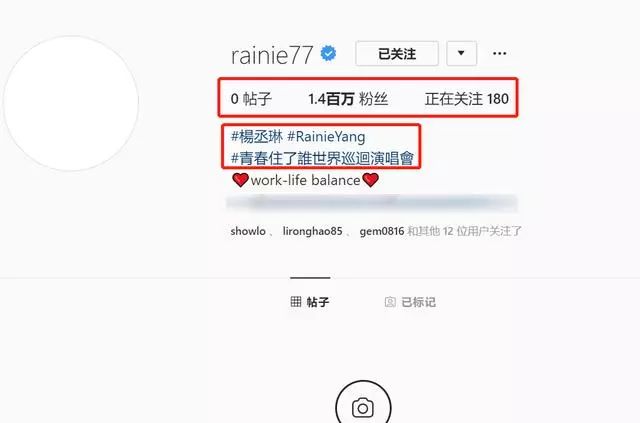This screenshot has height=423, width=640.
Task: Open the #RainieYang hashtag link
Action: [x=326, y=137]
